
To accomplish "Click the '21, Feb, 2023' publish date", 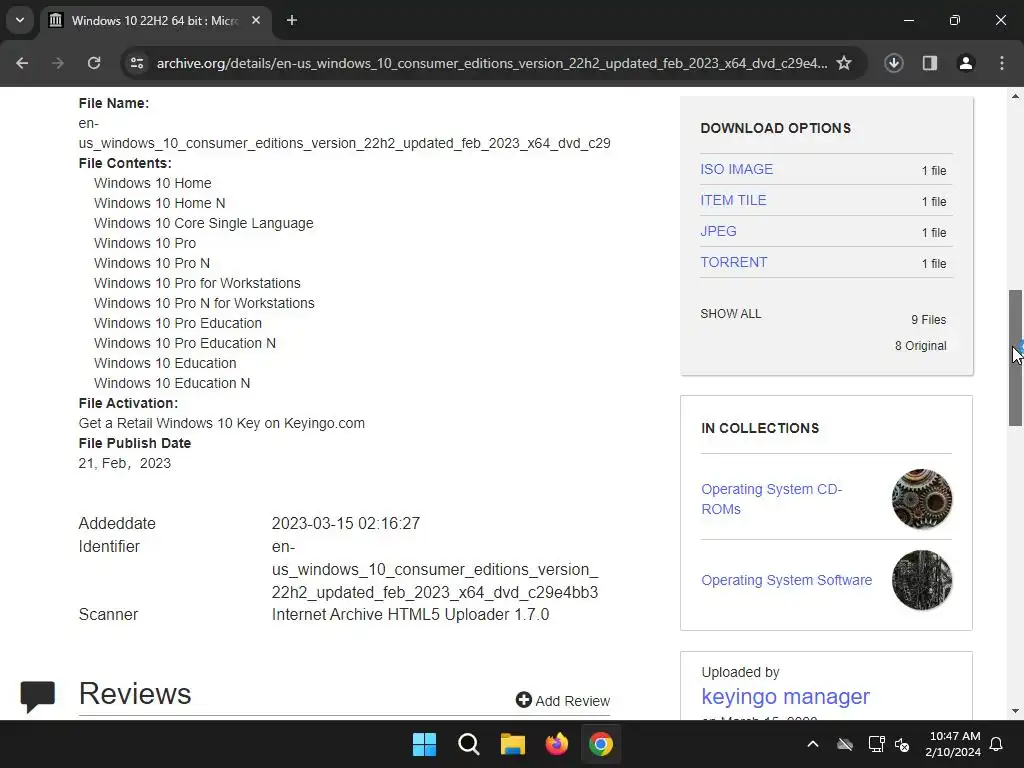I will pos(125,463).
